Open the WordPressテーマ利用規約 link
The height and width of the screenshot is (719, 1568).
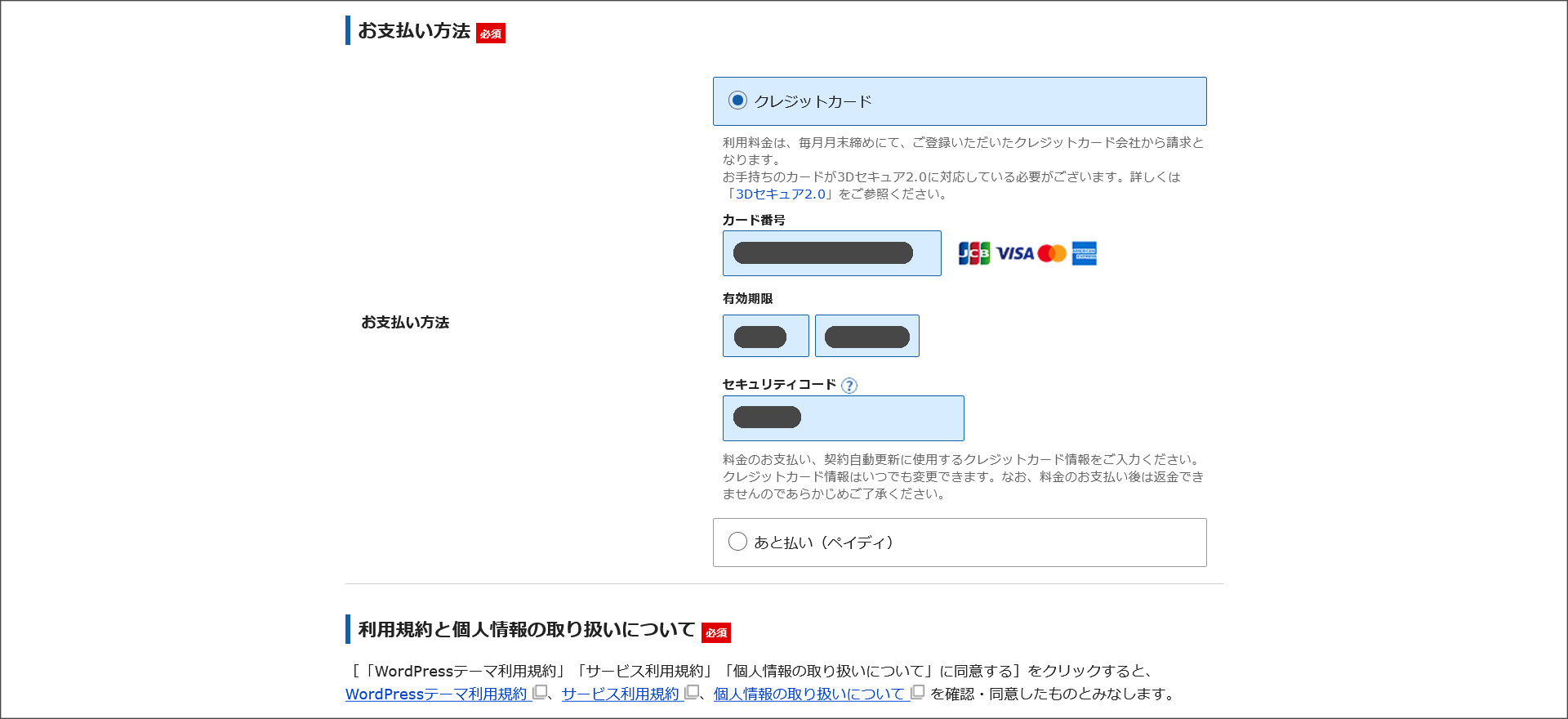437,694
